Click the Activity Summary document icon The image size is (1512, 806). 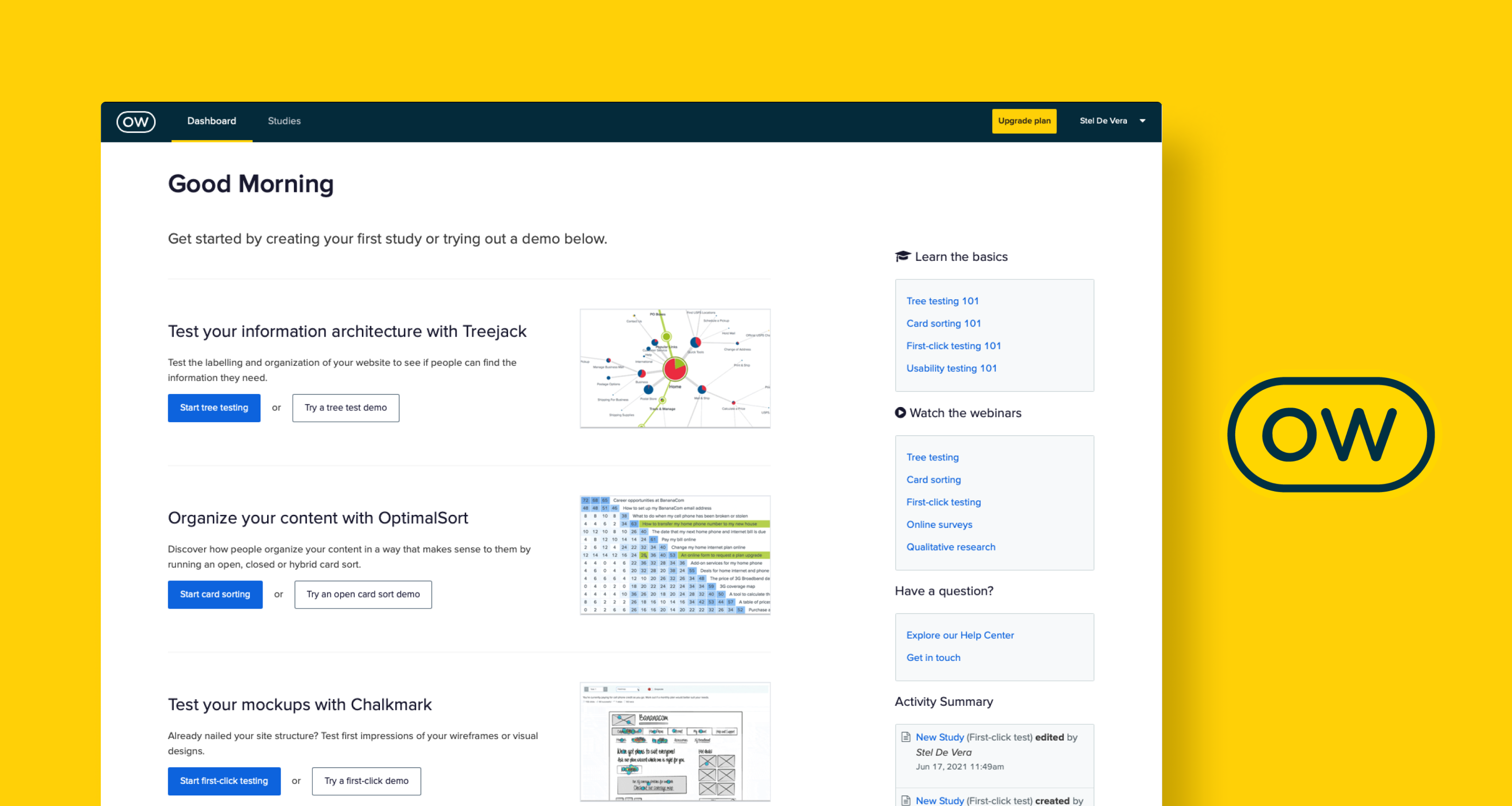pyautogui.click(x=906, y=737)
